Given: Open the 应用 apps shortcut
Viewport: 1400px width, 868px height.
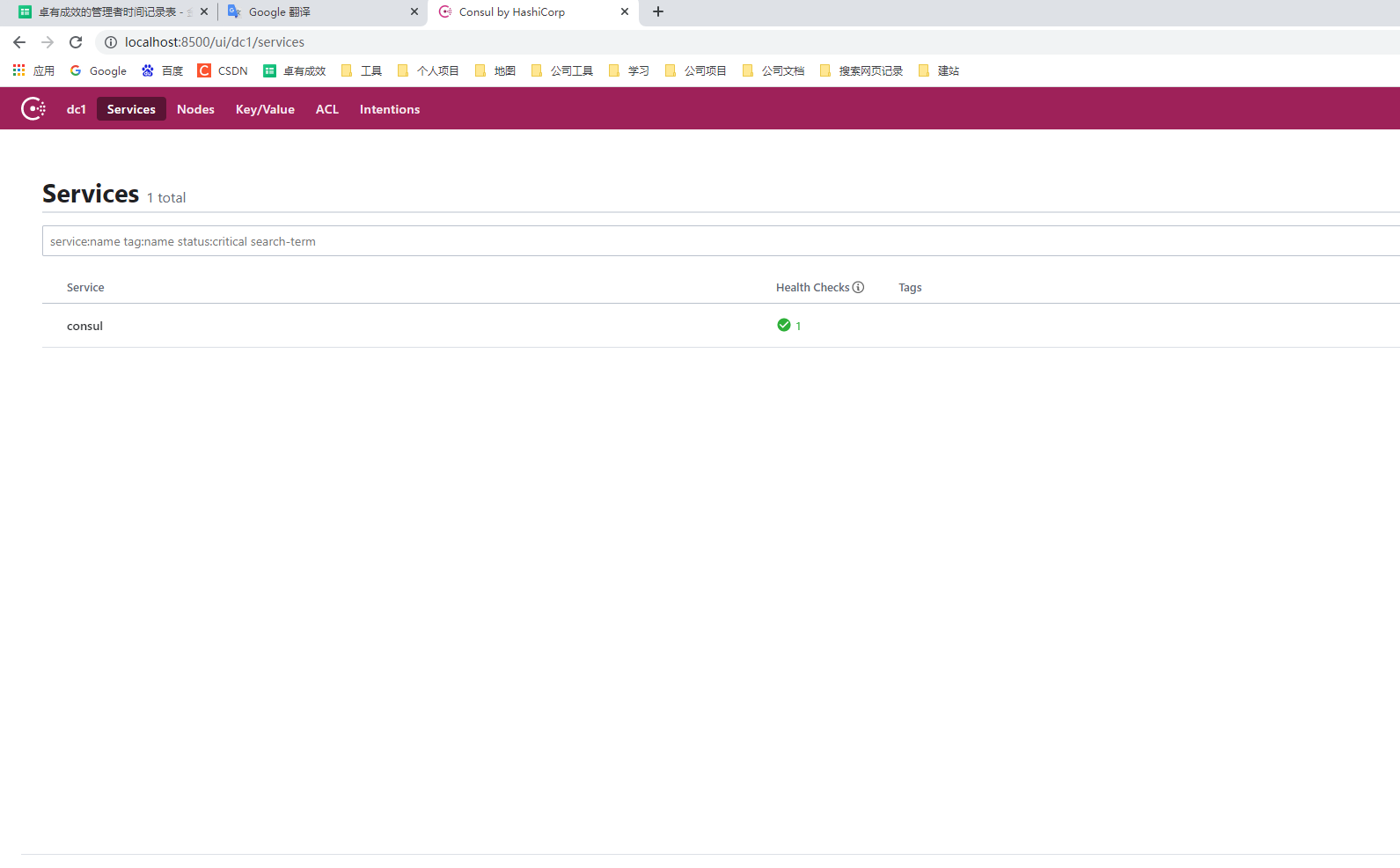Looking at the screenshot, I should [x=33, y=70].
